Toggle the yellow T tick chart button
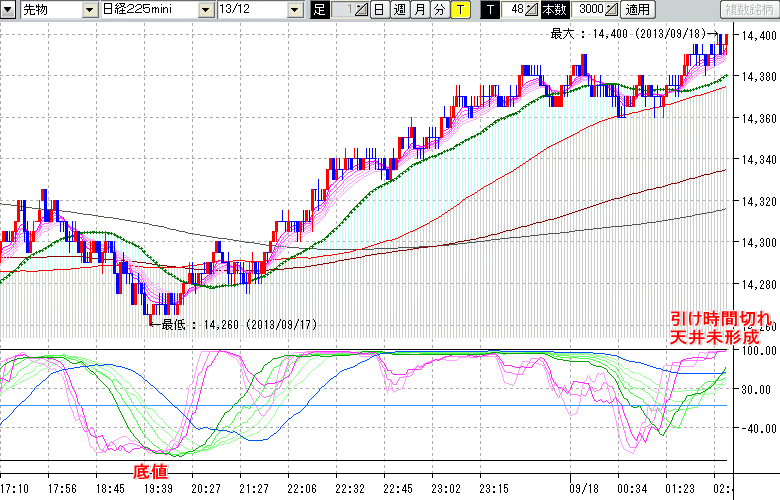Image resolution: width=780 pixels, height=500 pixels. [x=459, y=10]
